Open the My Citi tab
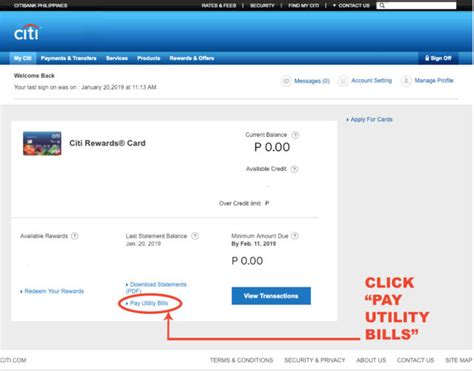 pyautogui.click(x=23, y=58)
